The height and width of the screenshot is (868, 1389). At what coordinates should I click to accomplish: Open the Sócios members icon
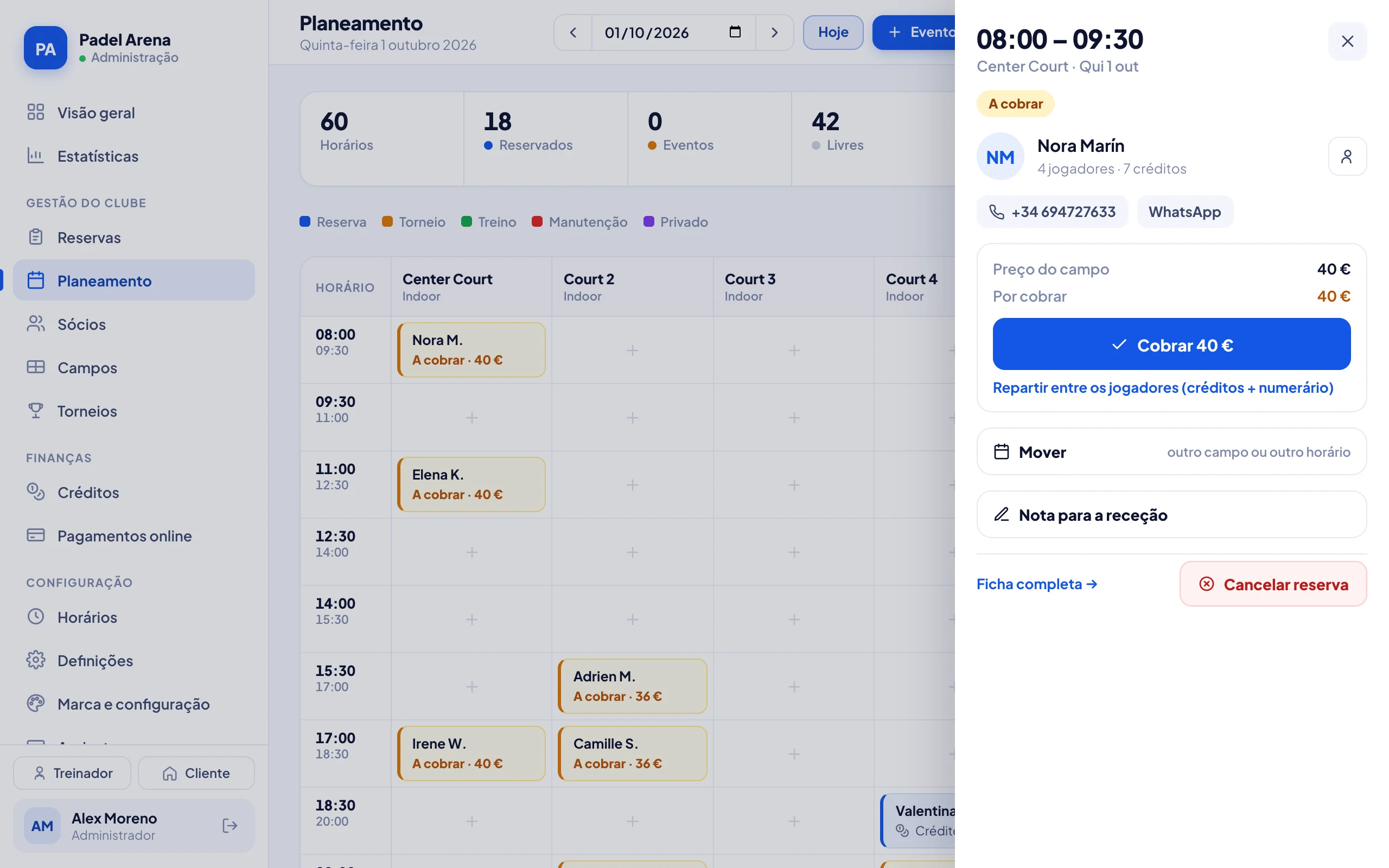coord(36,324)
